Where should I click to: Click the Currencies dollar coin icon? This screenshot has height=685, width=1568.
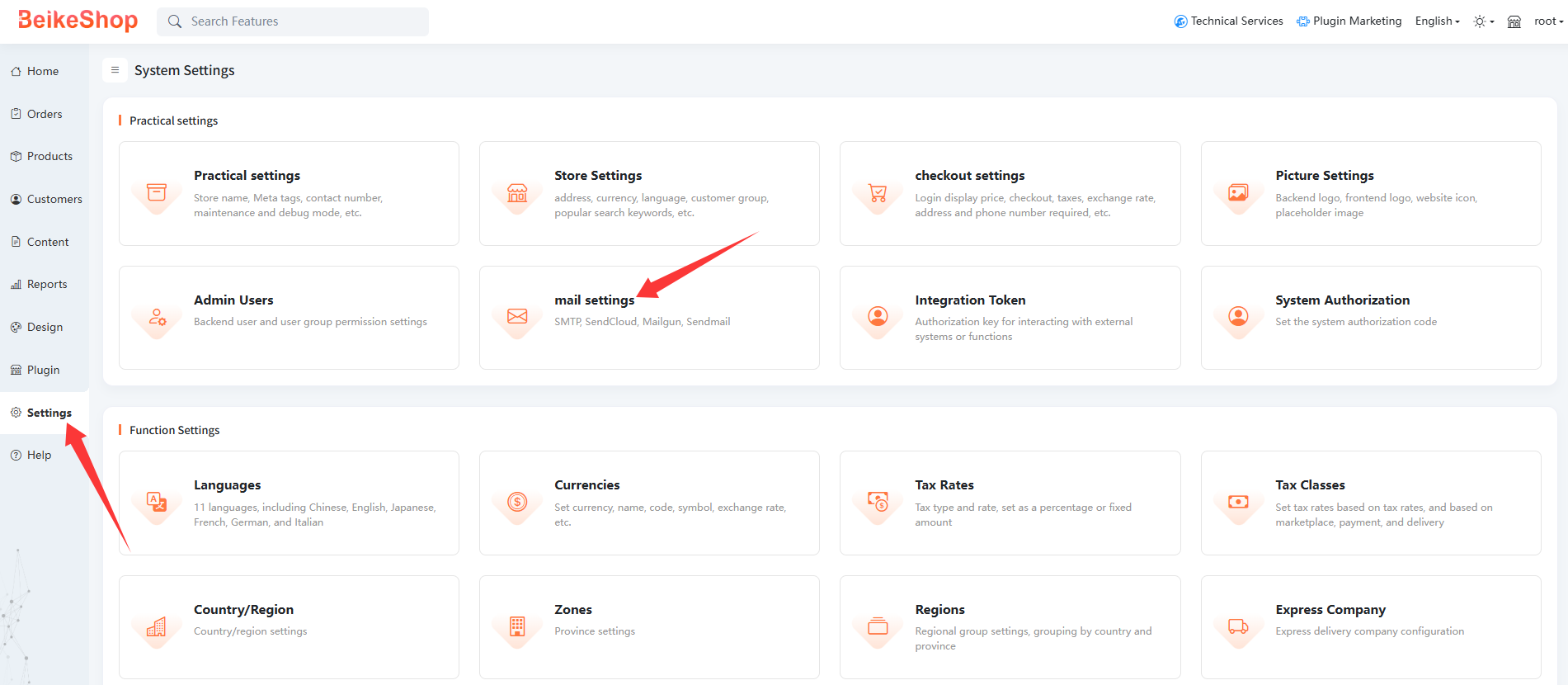(517, 502)
